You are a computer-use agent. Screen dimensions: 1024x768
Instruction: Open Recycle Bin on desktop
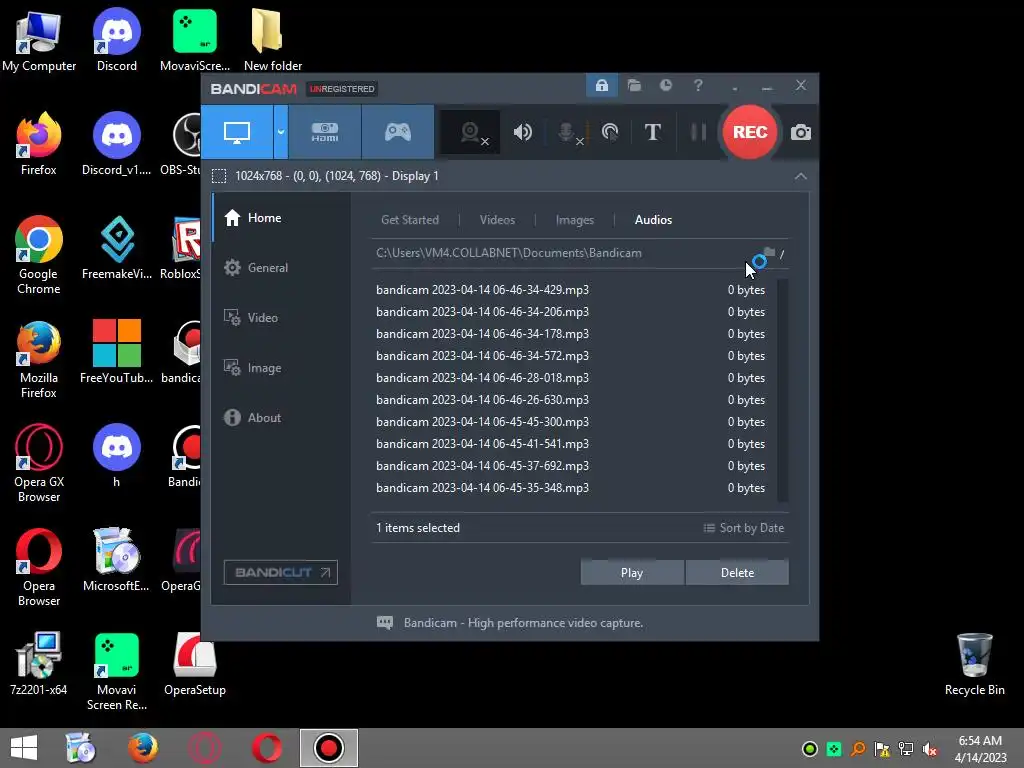[974, 664]
